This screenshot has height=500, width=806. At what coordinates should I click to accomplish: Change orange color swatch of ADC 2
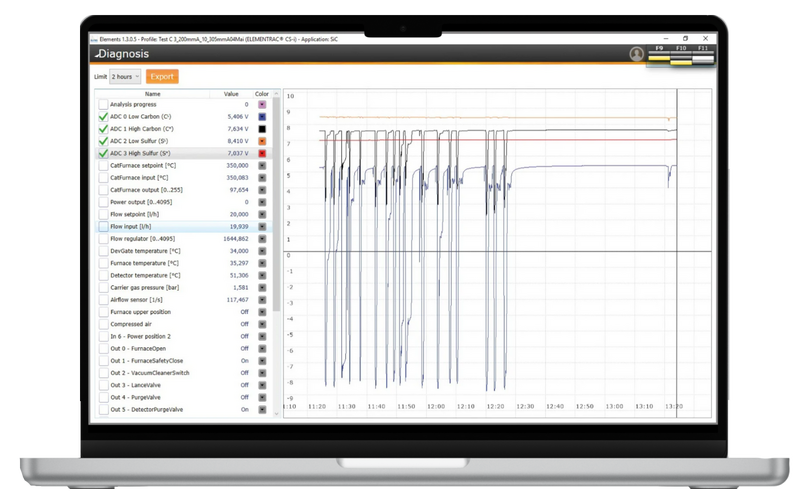pyautogui.click(x=262, y=141)
